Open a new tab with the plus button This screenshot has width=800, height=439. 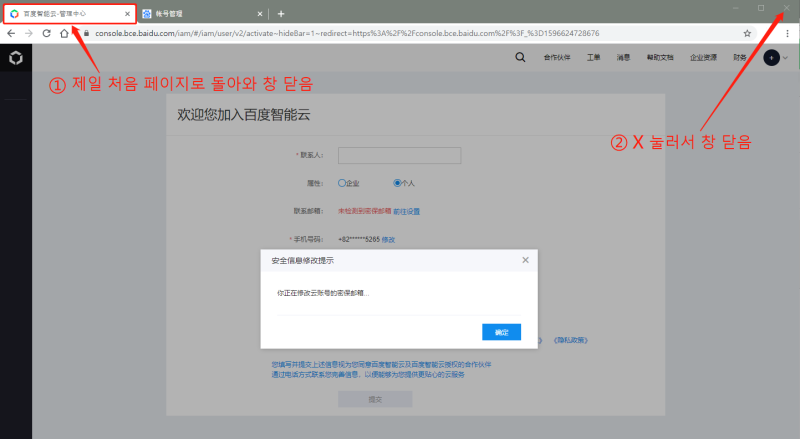281,14
